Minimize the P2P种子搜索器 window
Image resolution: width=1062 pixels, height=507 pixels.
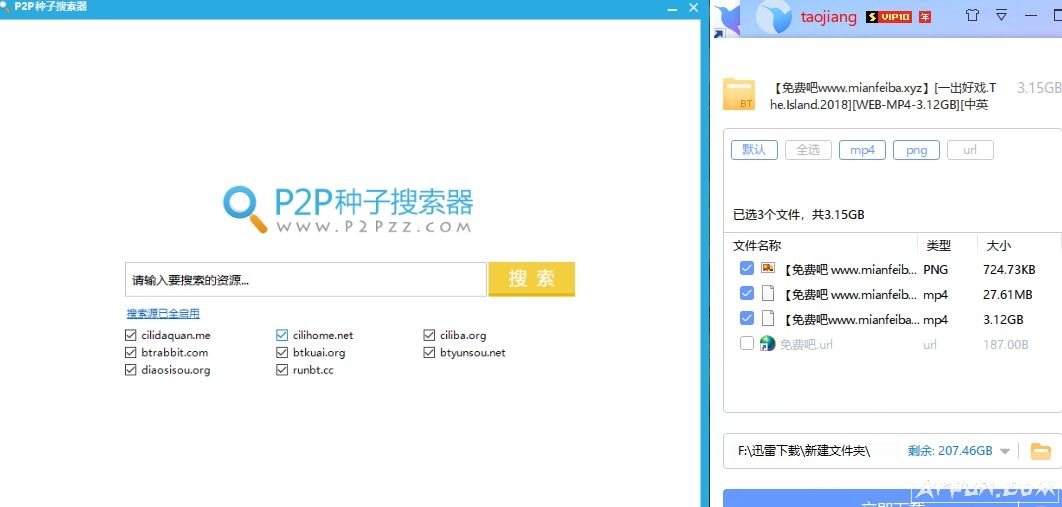pos(672,8)
